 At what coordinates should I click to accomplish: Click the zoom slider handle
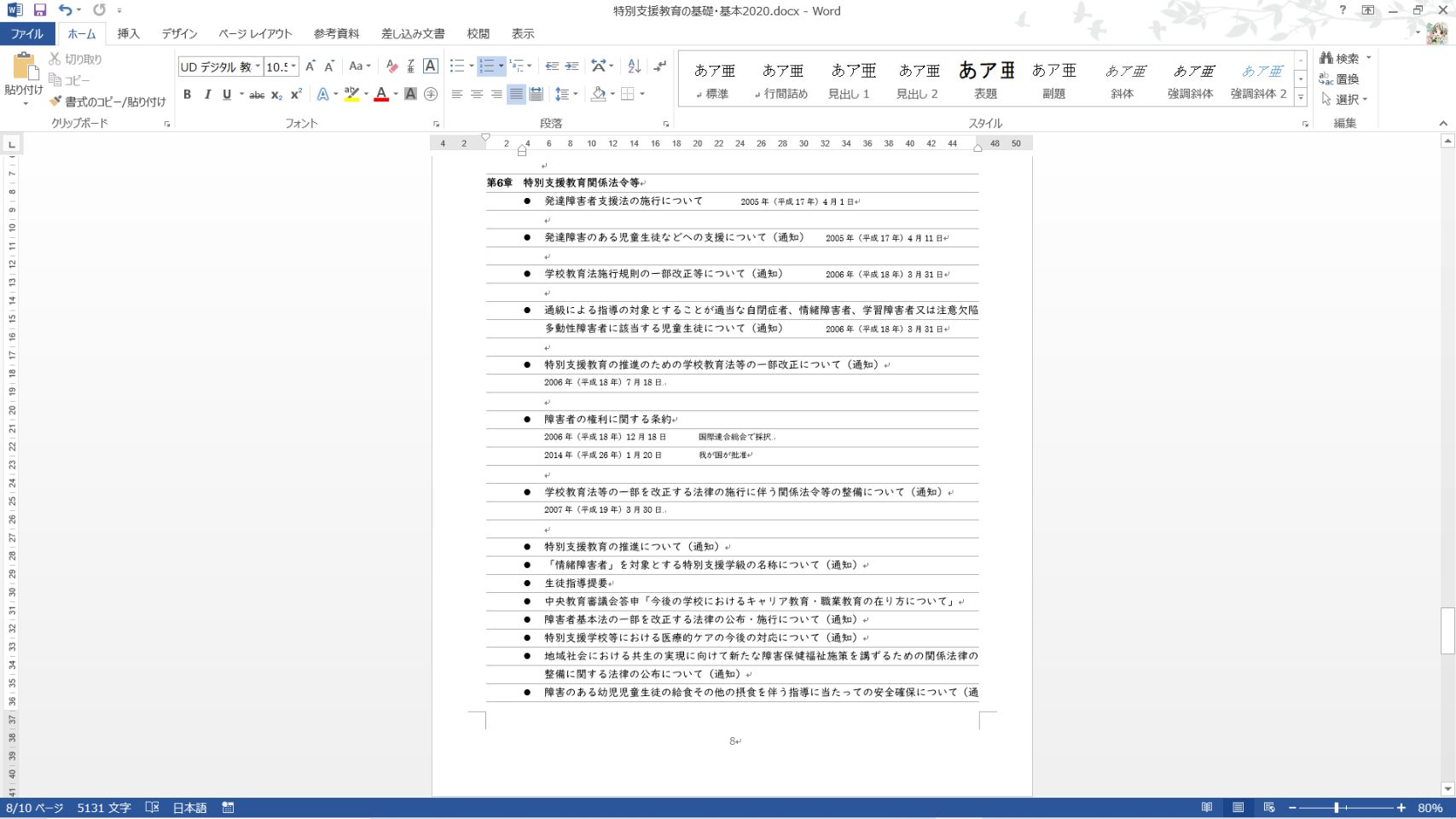coord(1336,808)
